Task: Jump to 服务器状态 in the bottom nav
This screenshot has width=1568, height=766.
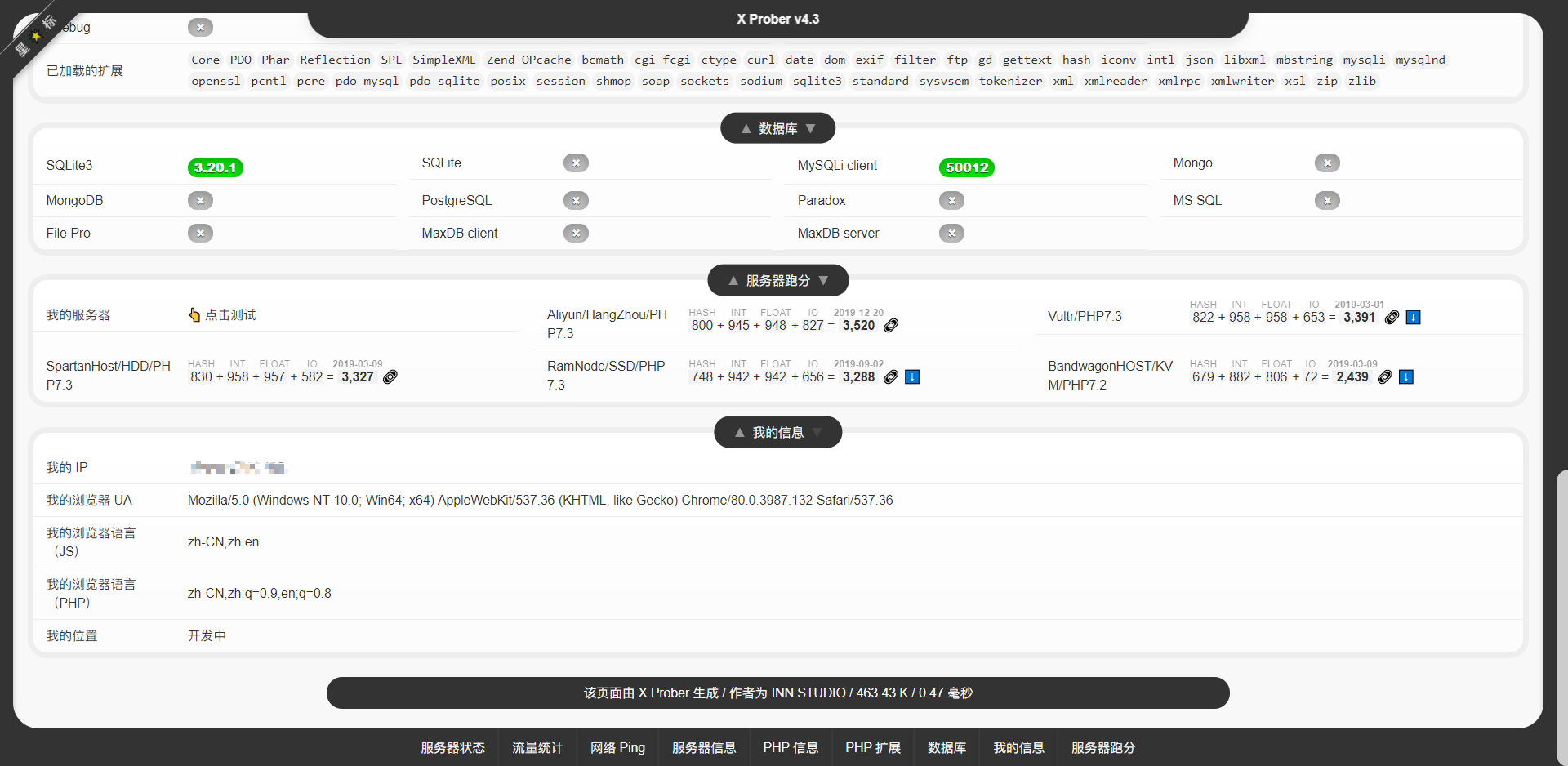Action: tap(452, 747)
